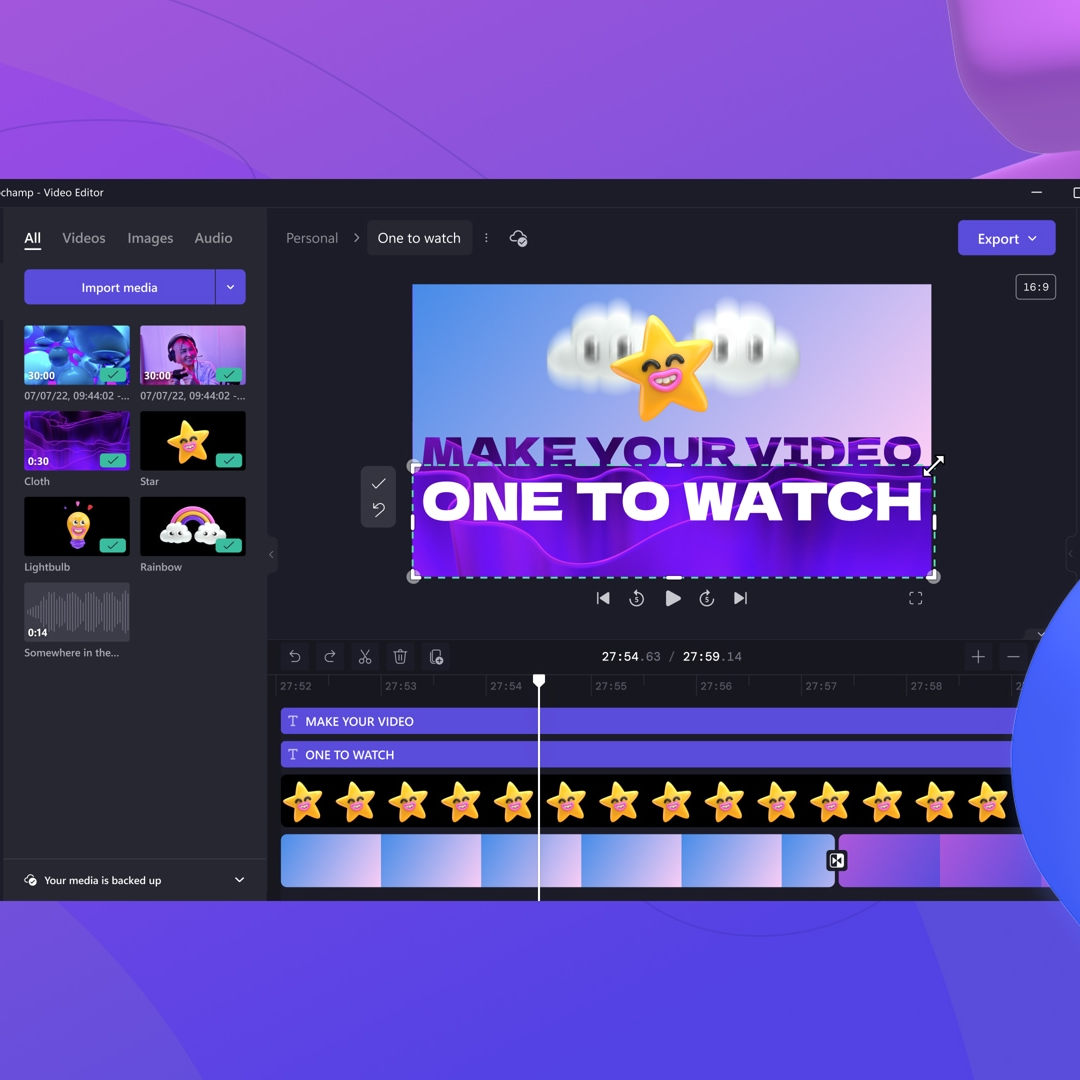Image resolution: width=1080 pixels, height=1080 pixels.
Task: Click the timeline playhead marker
Action: 539,681
